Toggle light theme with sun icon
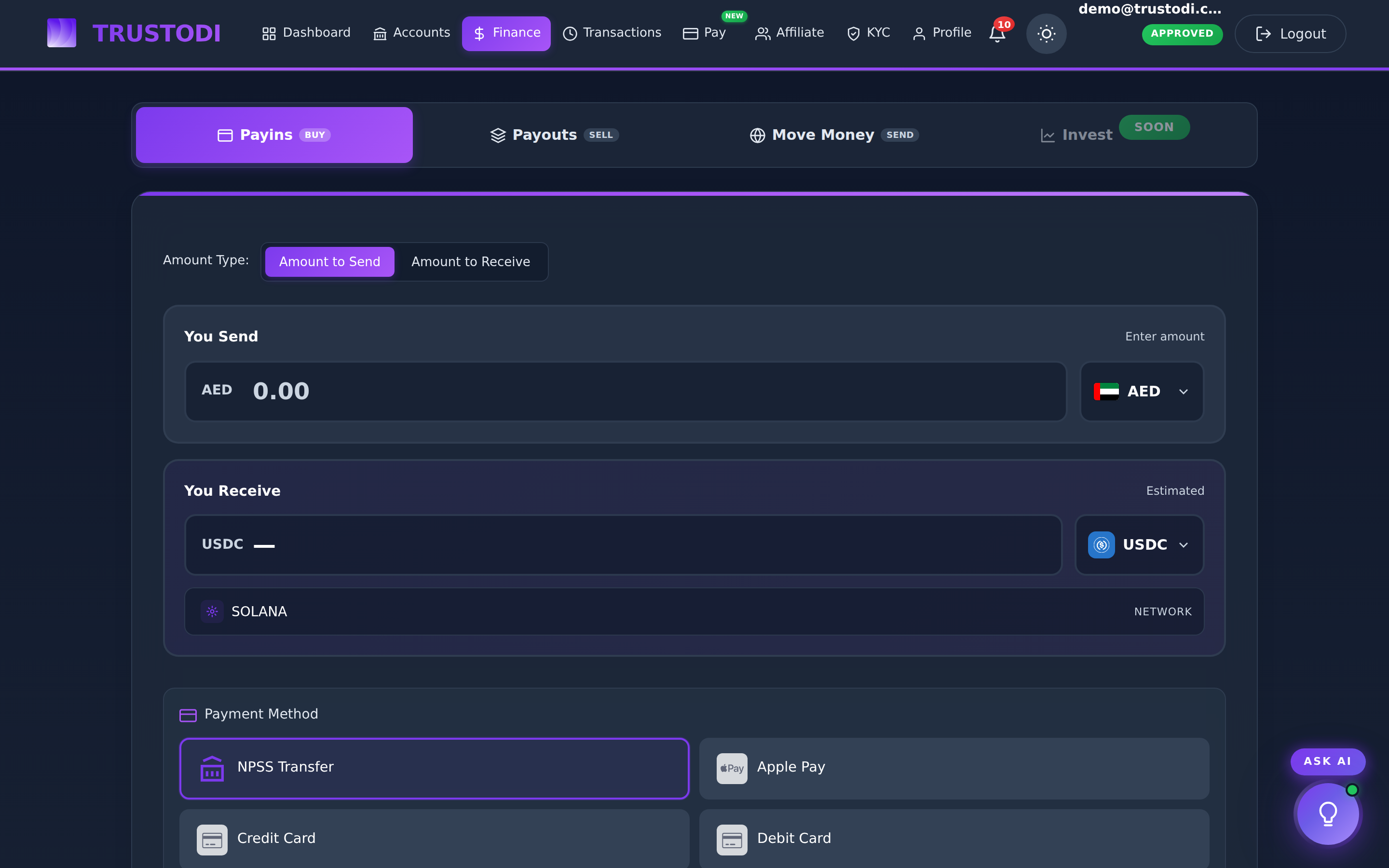1389x868 pixels. pos(1046,34)
